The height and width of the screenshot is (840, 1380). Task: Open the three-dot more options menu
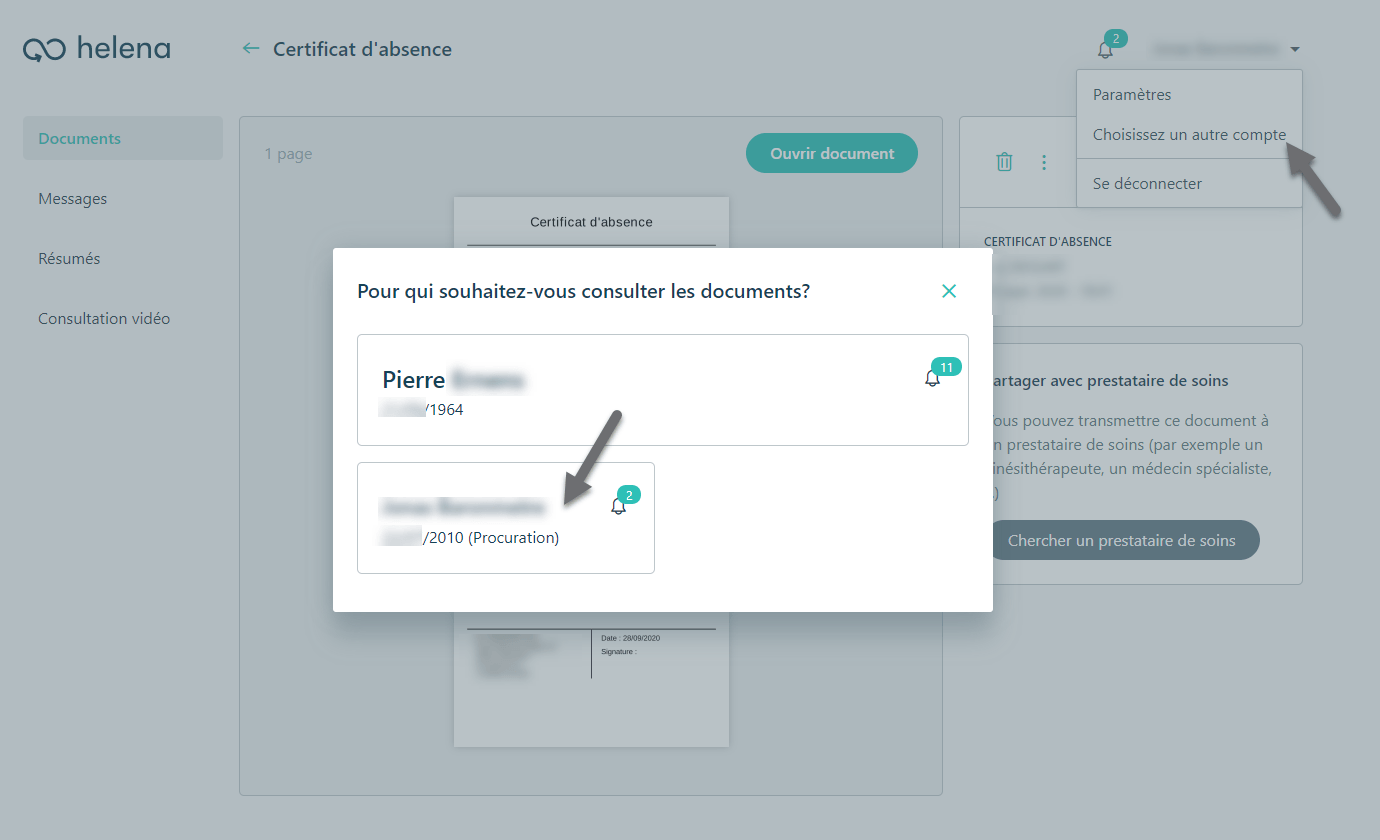coord(1044,162)
